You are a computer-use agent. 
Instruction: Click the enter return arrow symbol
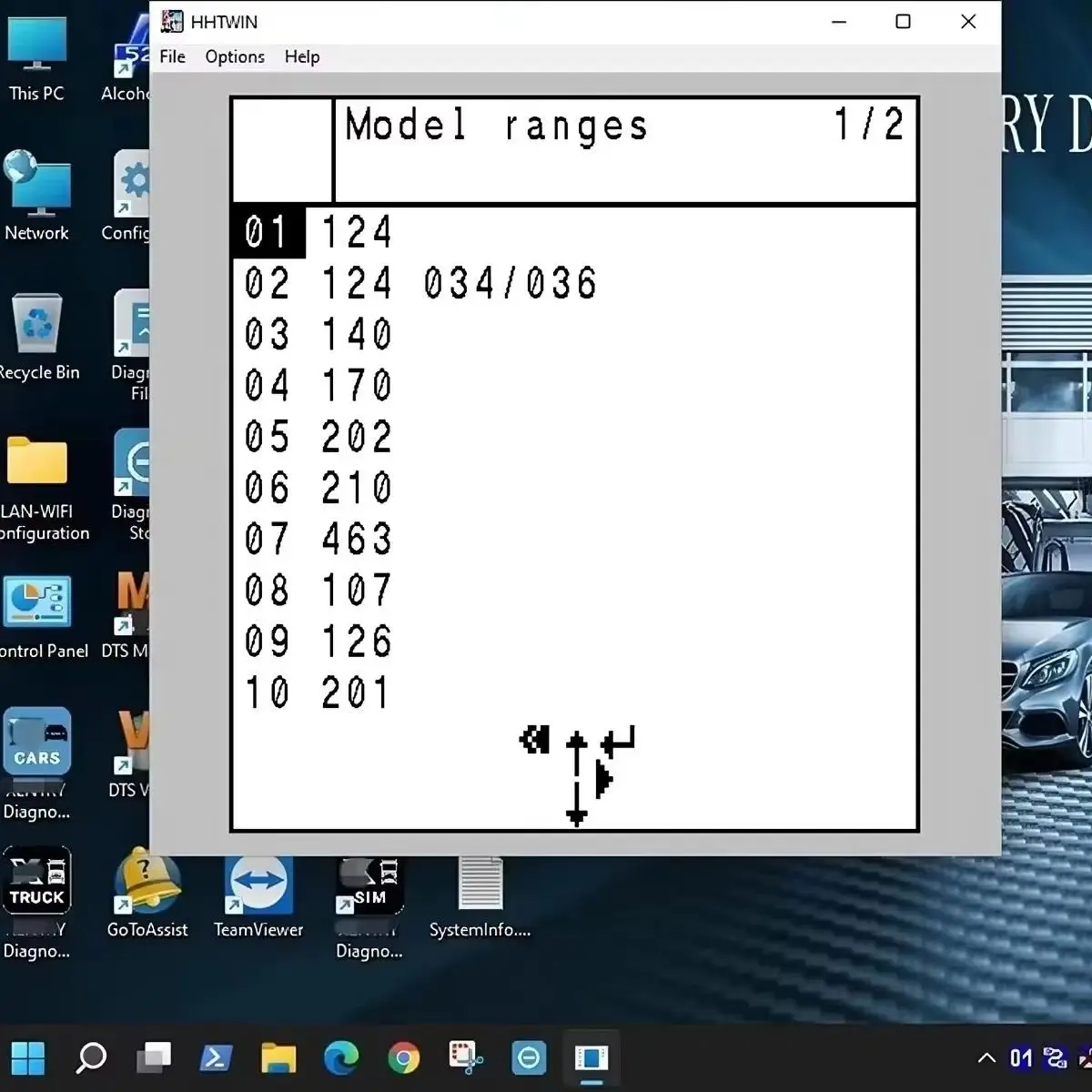coord(618,741)
